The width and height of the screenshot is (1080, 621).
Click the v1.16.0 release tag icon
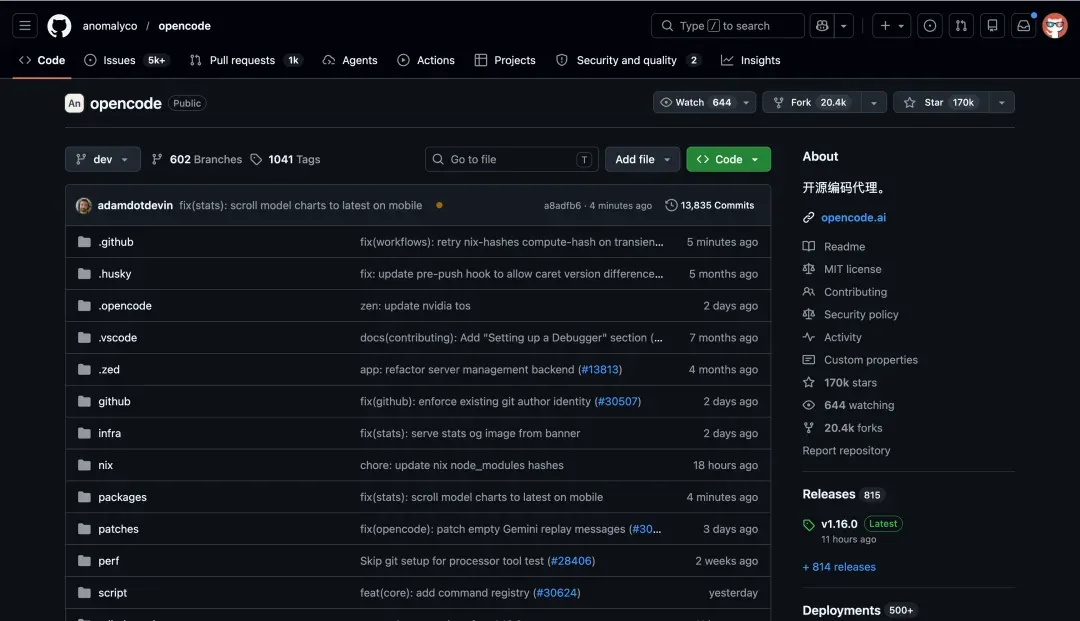click(x=809, y=525)
